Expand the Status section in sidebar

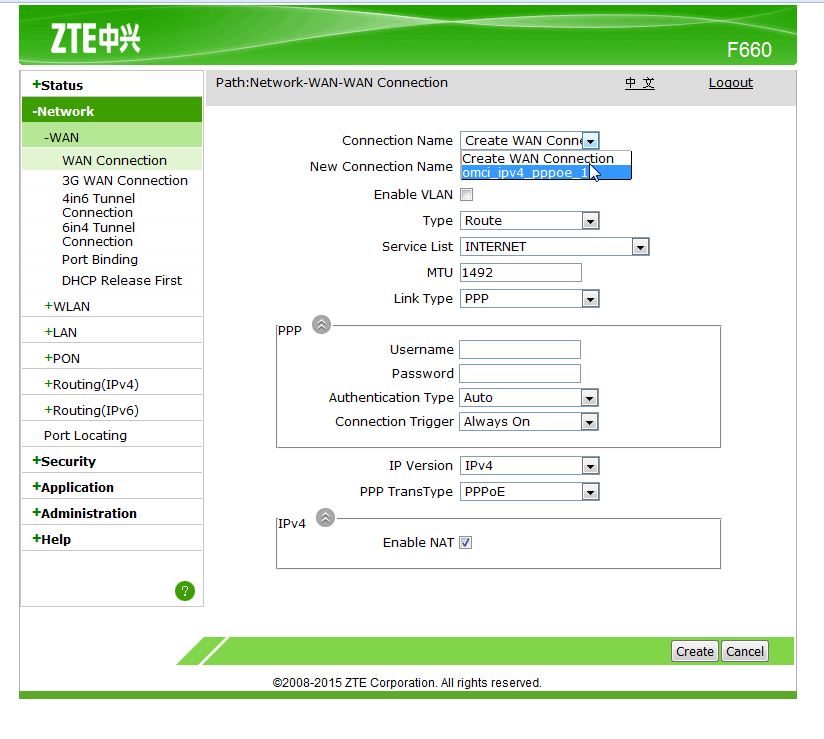55,85
